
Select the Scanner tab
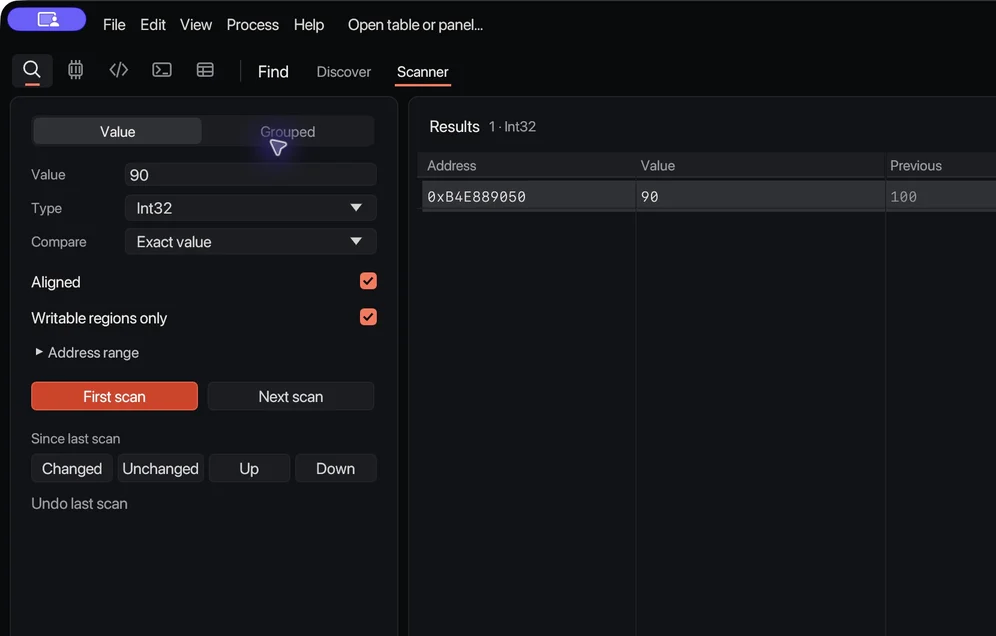pos(422,72)
